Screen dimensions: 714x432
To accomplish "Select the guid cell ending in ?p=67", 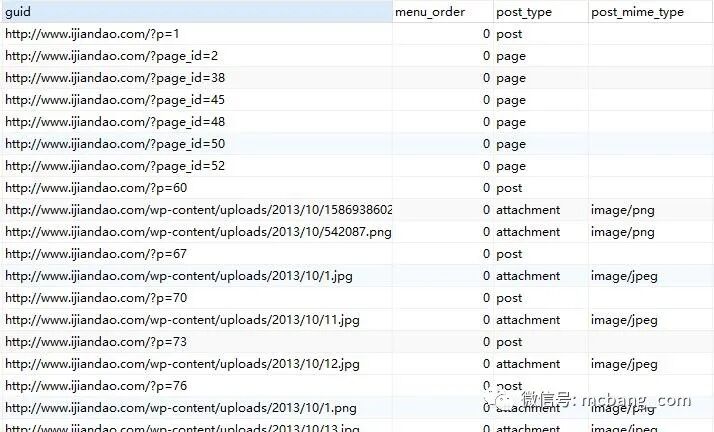I will [197, 254].
